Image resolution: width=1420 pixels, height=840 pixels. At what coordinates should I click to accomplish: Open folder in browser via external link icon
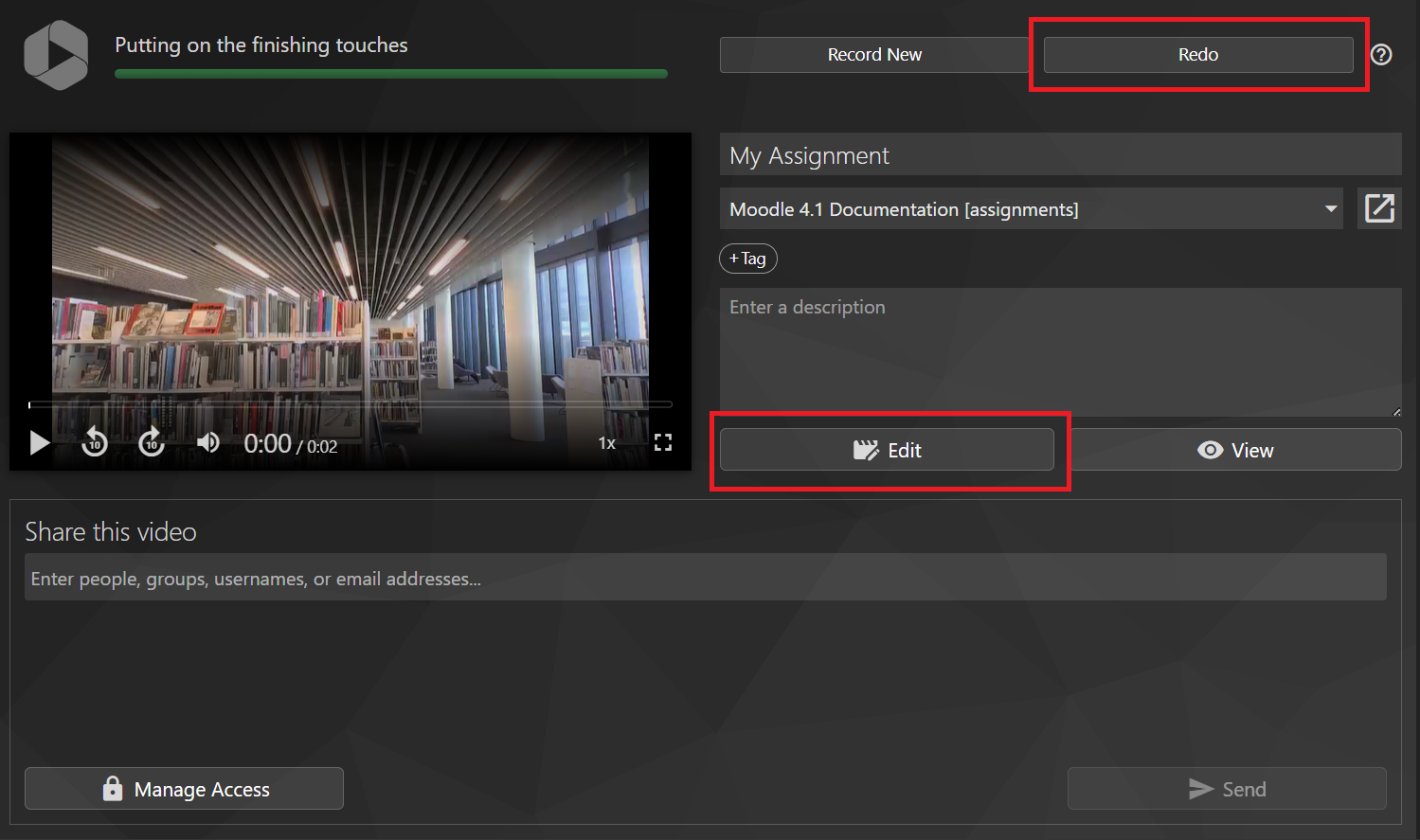click(1379, 208)
